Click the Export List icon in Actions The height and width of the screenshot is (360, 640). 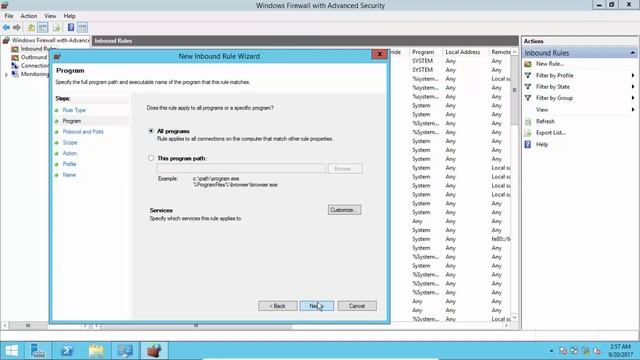click(x=528, y=133)
